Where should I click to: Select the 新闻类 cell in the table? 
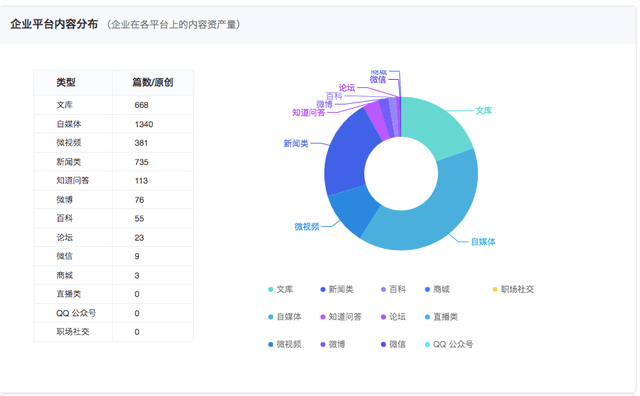click(73, 162)
